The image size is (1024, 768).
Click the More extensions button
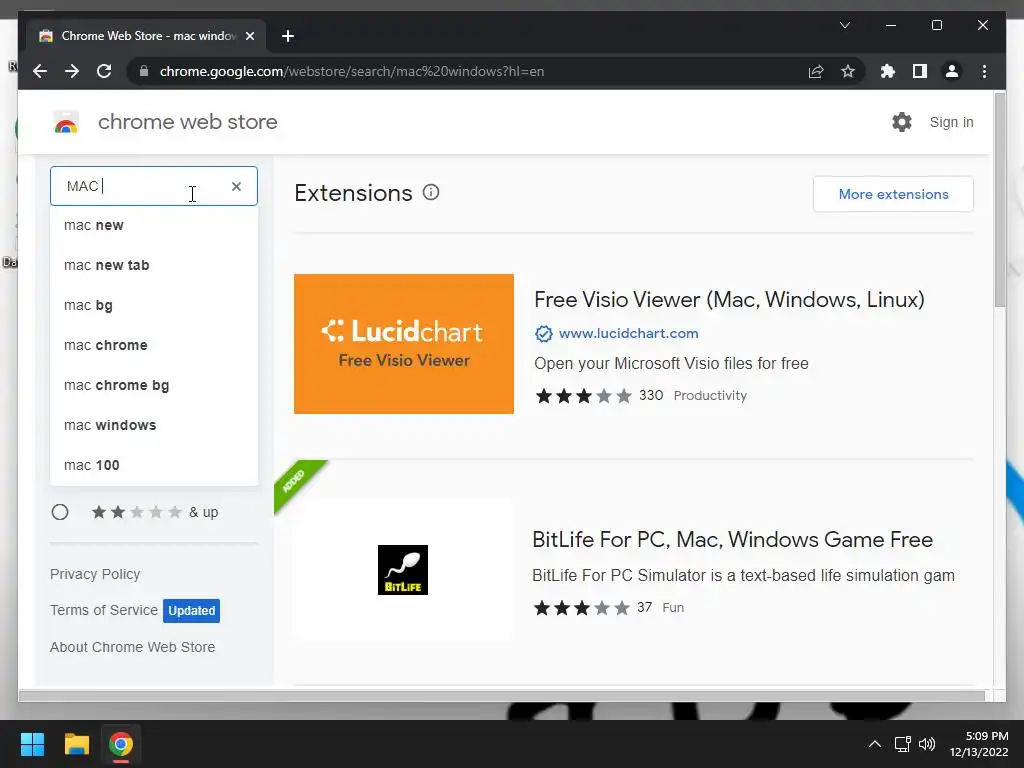pyautogui.click(x=893, y=194)
